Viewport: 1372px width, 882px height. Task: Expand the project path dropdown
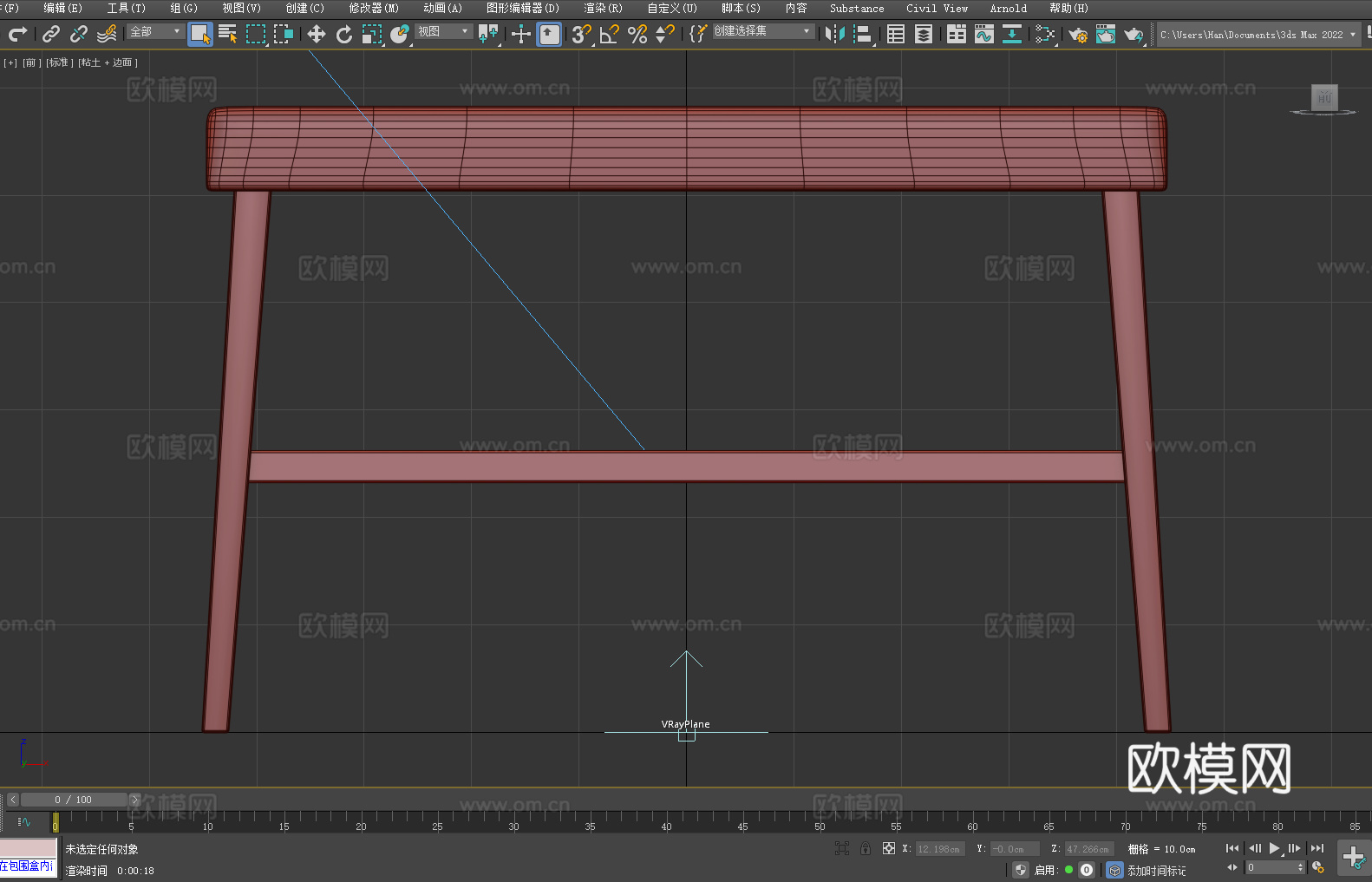(1352, 35)
